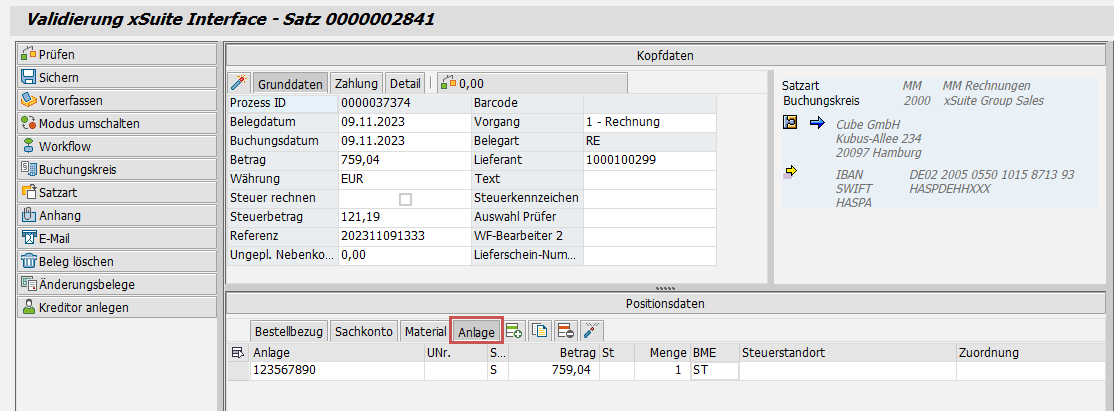1114x411 pixels.
Task: Open the Detail tab
Action: [405, 83]
